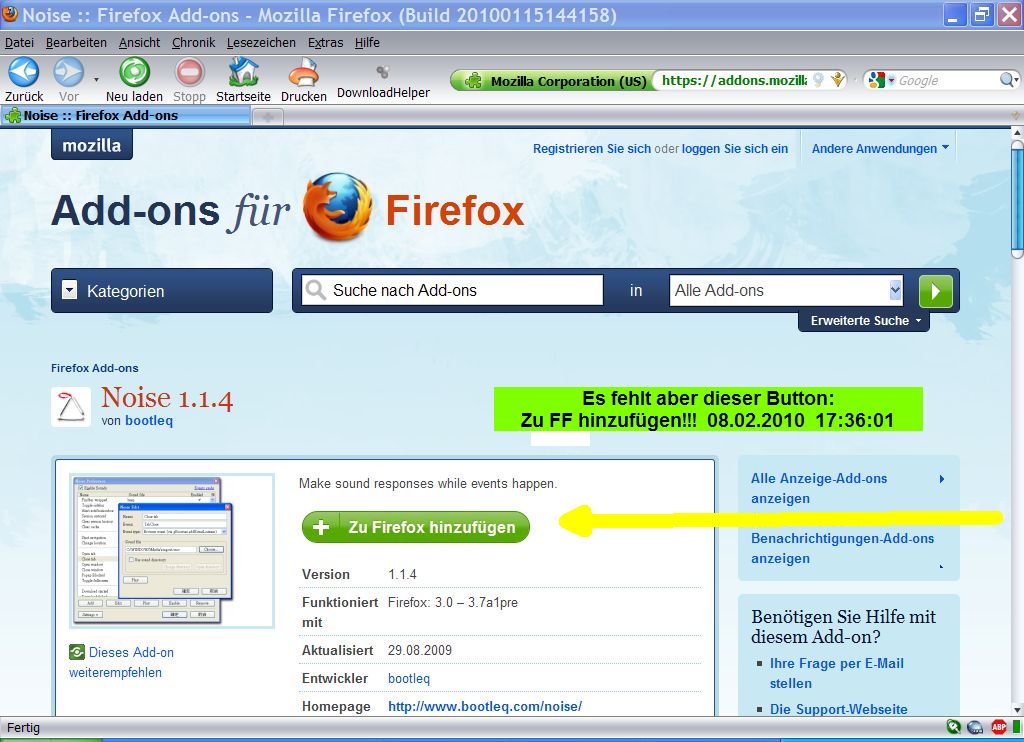Open the Chronik menu
The width and height of the screenshot is (1024, 742).
193,42
